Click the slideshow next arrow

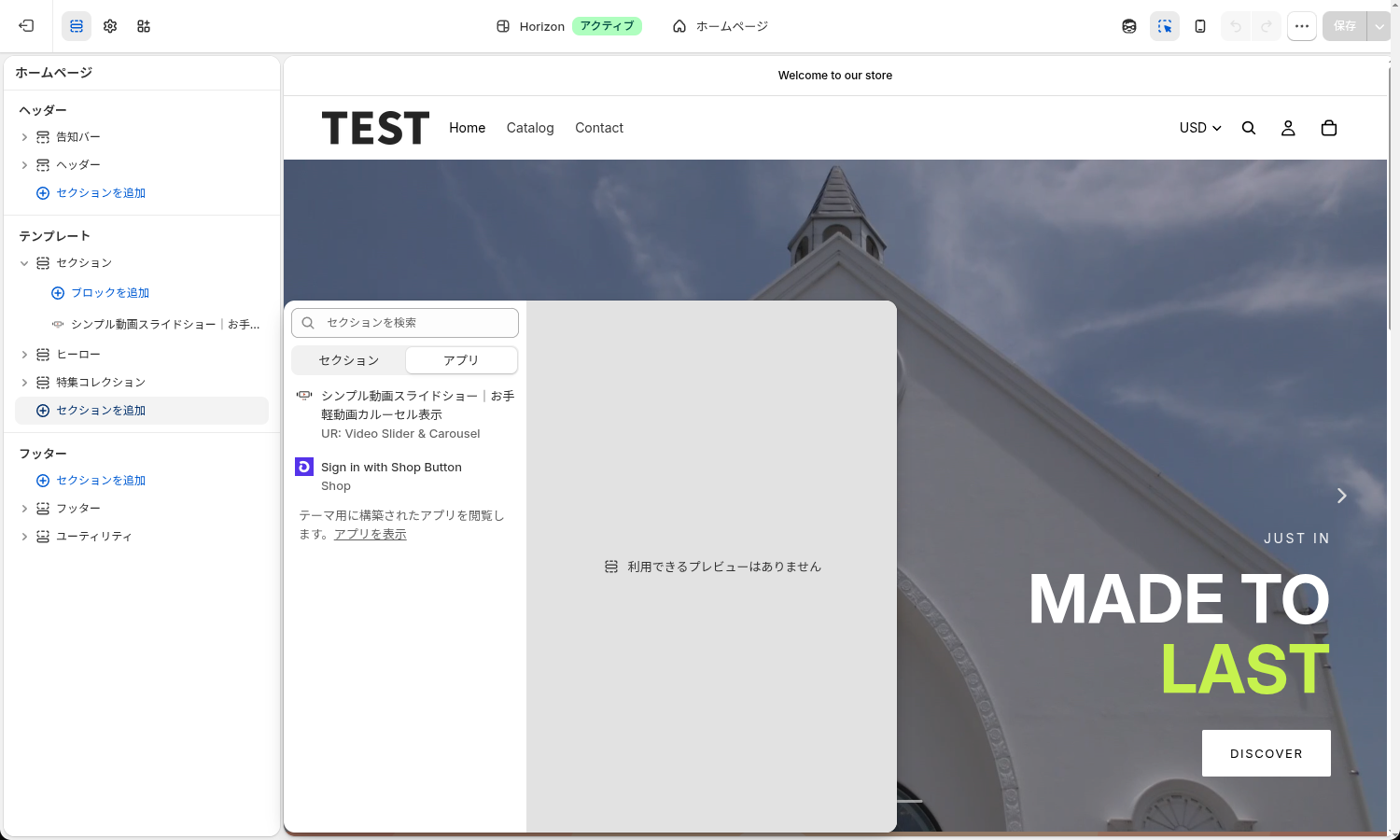click(1341, 496)
